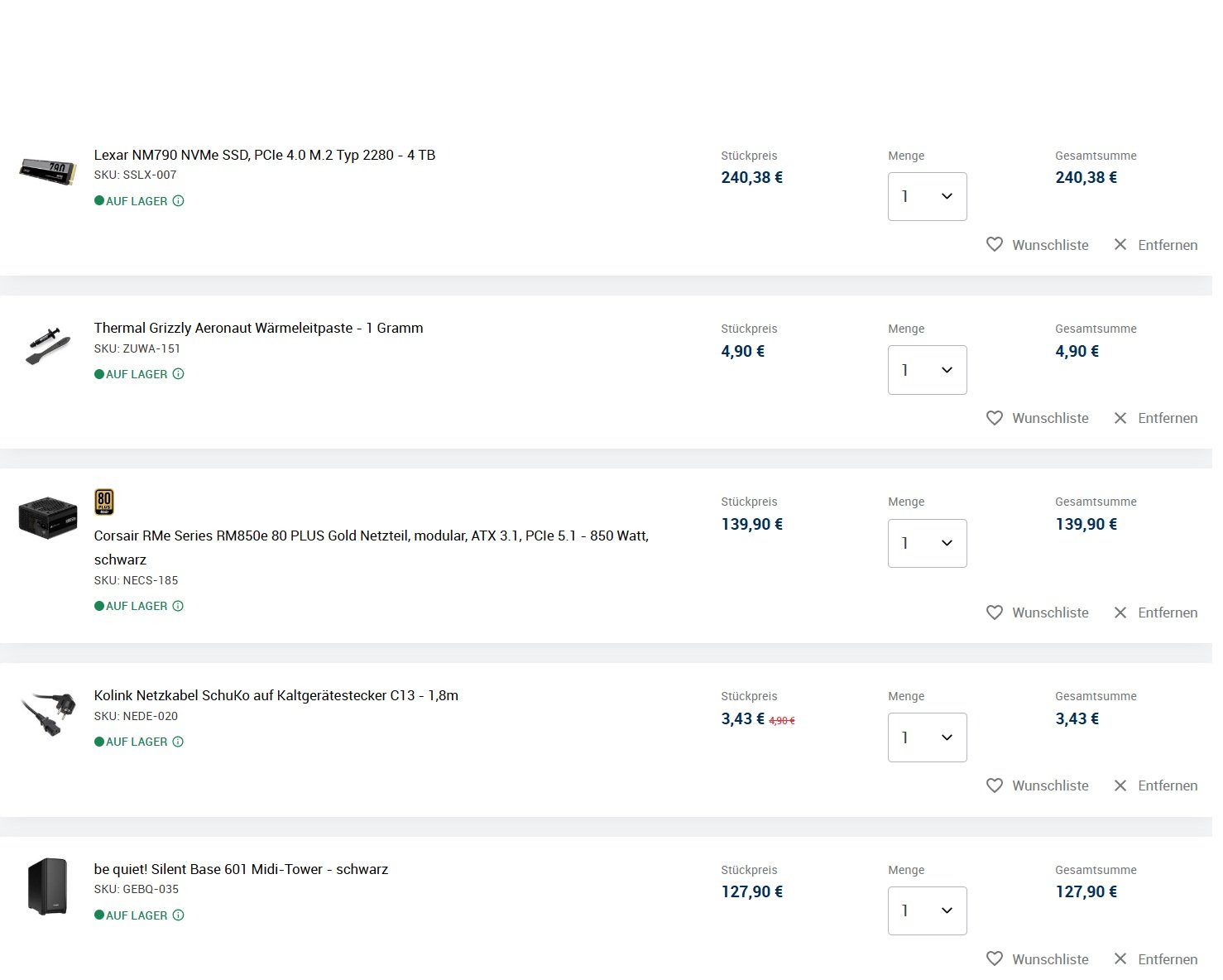The width and height of the screenshot is (1223, 980).
Task: Add Thermal Grizzly Aeronaut to Wunschliste
Action: 1038,418
